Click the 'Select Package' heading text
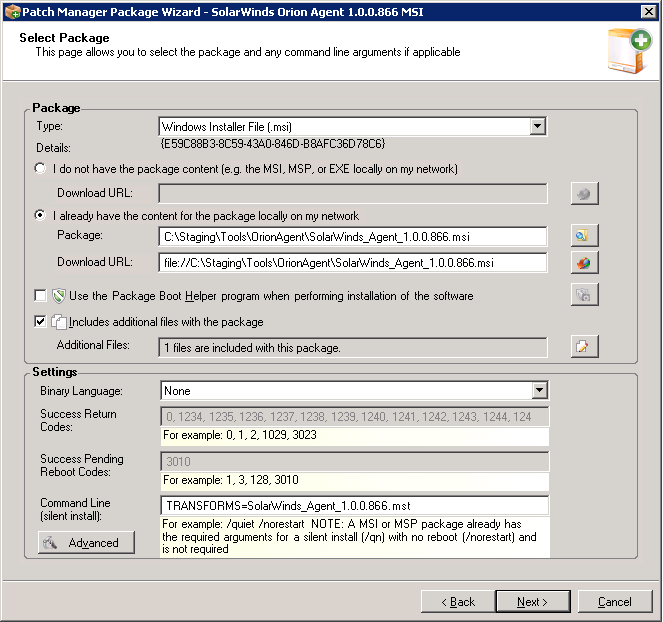Image resolution: width=663 pixels, height=622 pixels. click(64, 38)
